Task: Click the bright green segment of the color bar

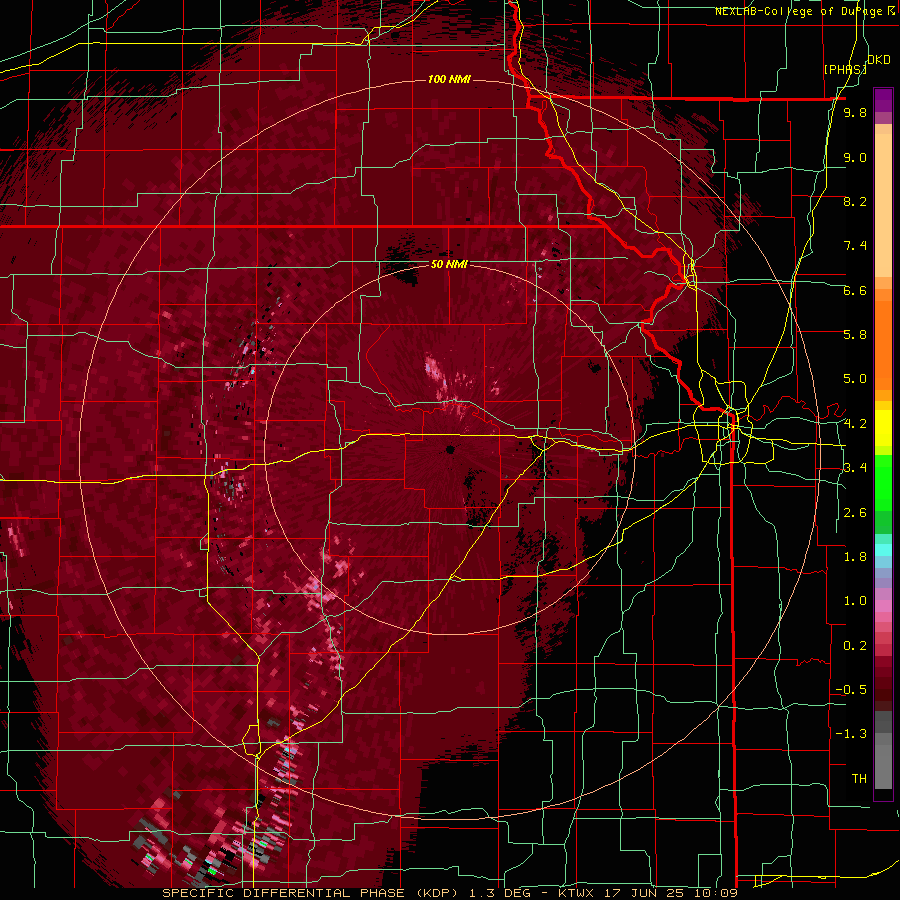Action: pos(883,485)
